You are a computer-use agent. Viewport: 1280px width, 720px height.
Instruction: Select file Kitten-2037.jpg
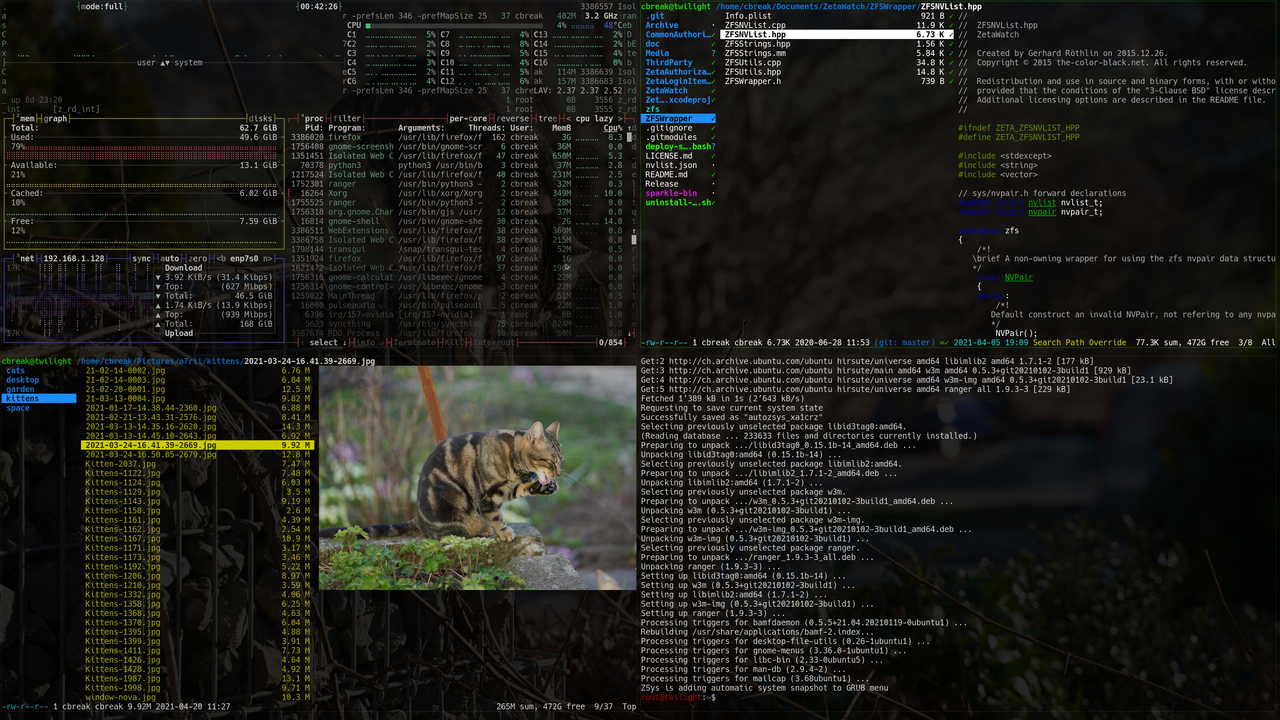[198, 464]
